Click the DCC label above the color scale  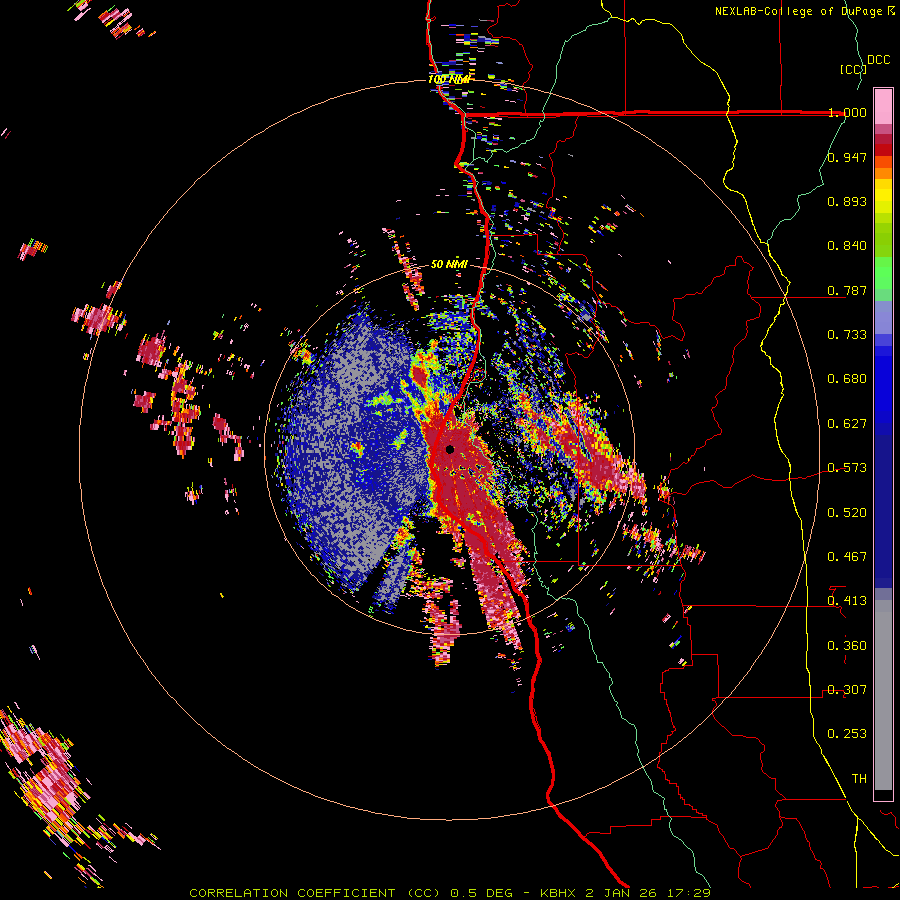pyautogui.click(x=878, y=60)
